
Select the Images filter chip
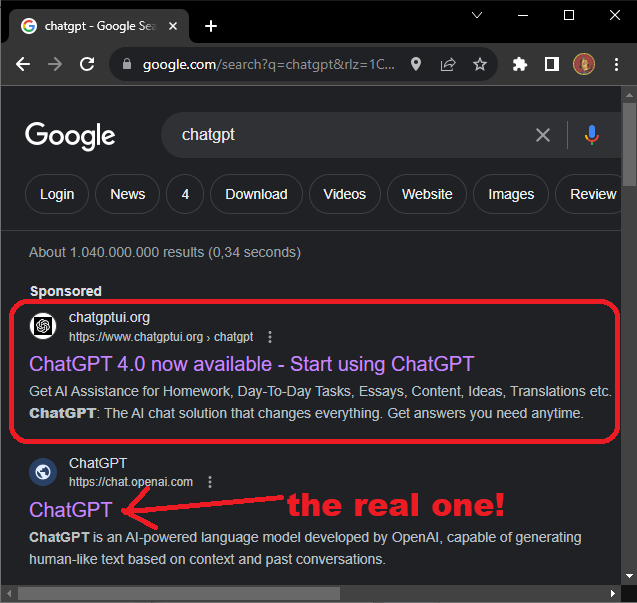(510, 194)
